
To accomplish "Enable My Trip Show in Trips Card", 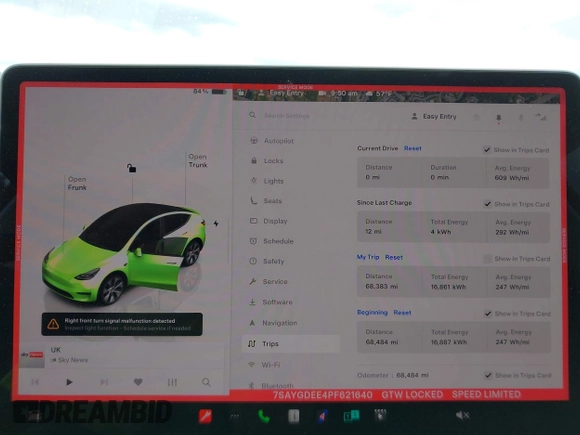I will pos(488,259).
